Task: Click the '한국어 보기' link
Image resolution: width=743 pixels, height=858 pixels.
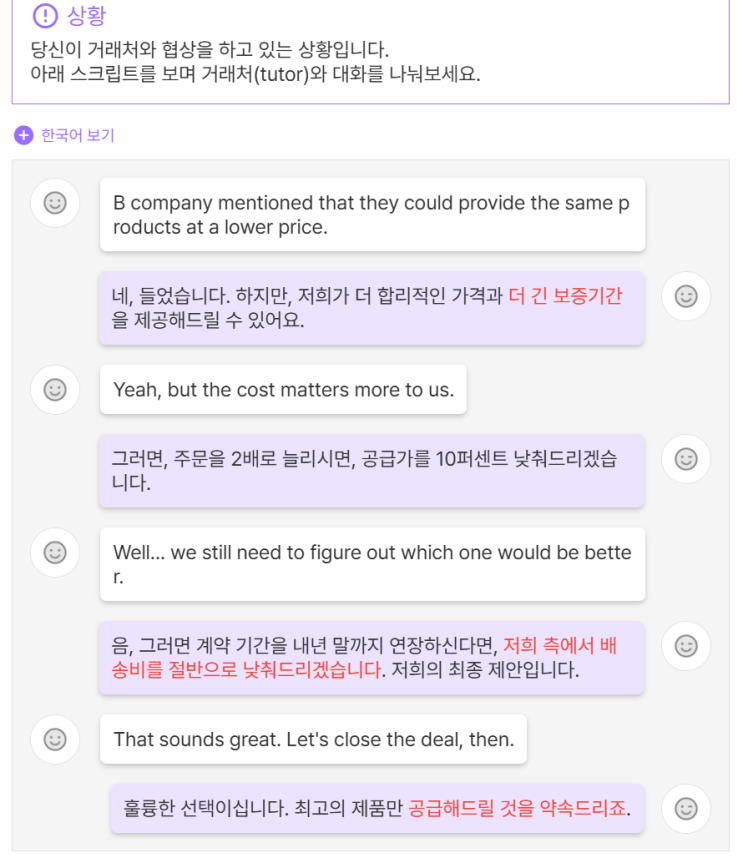Action: click(x=78, y=135)
